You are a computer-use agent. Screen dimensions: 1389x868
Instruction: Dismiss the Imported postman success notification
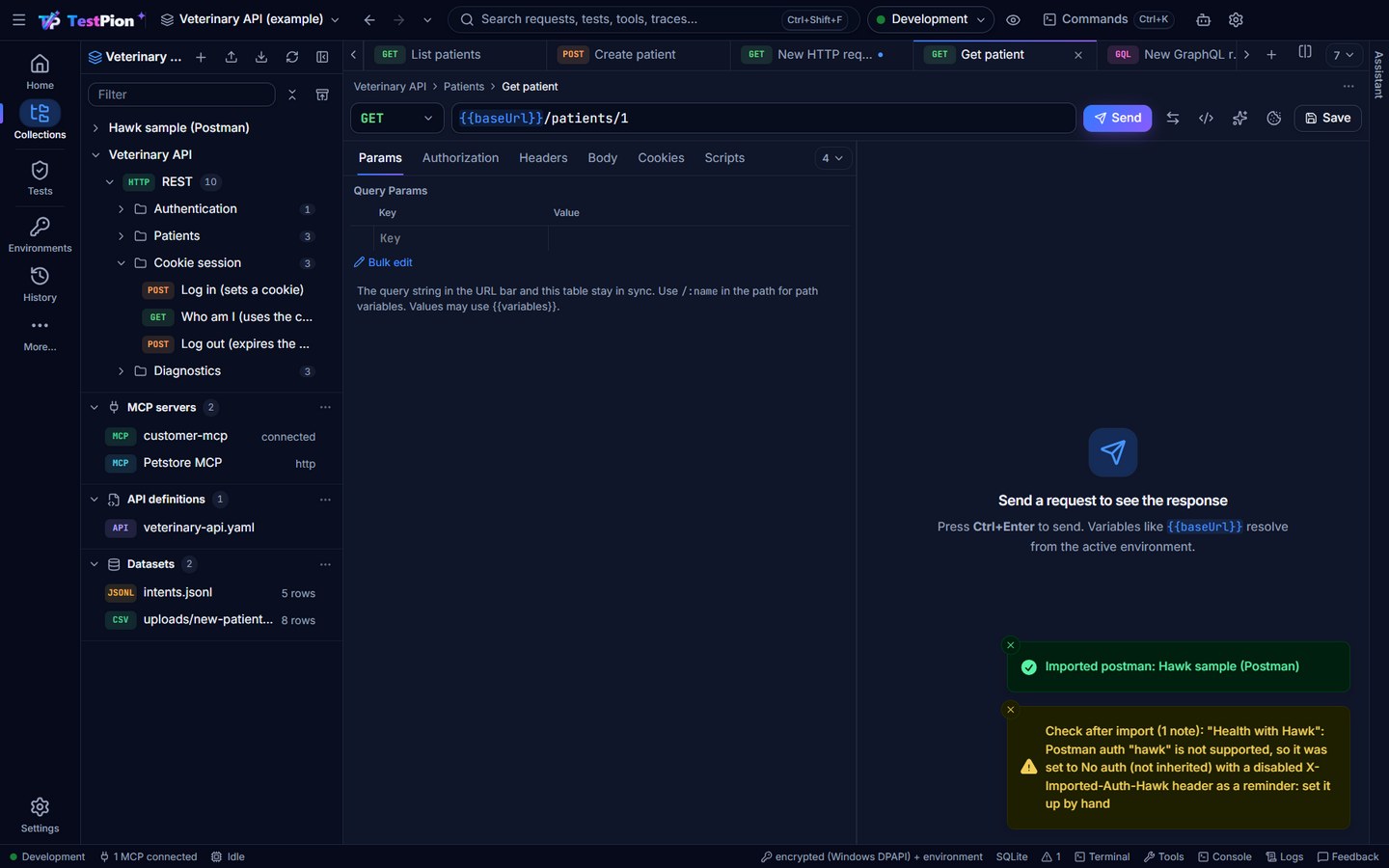pos(1010,645)
